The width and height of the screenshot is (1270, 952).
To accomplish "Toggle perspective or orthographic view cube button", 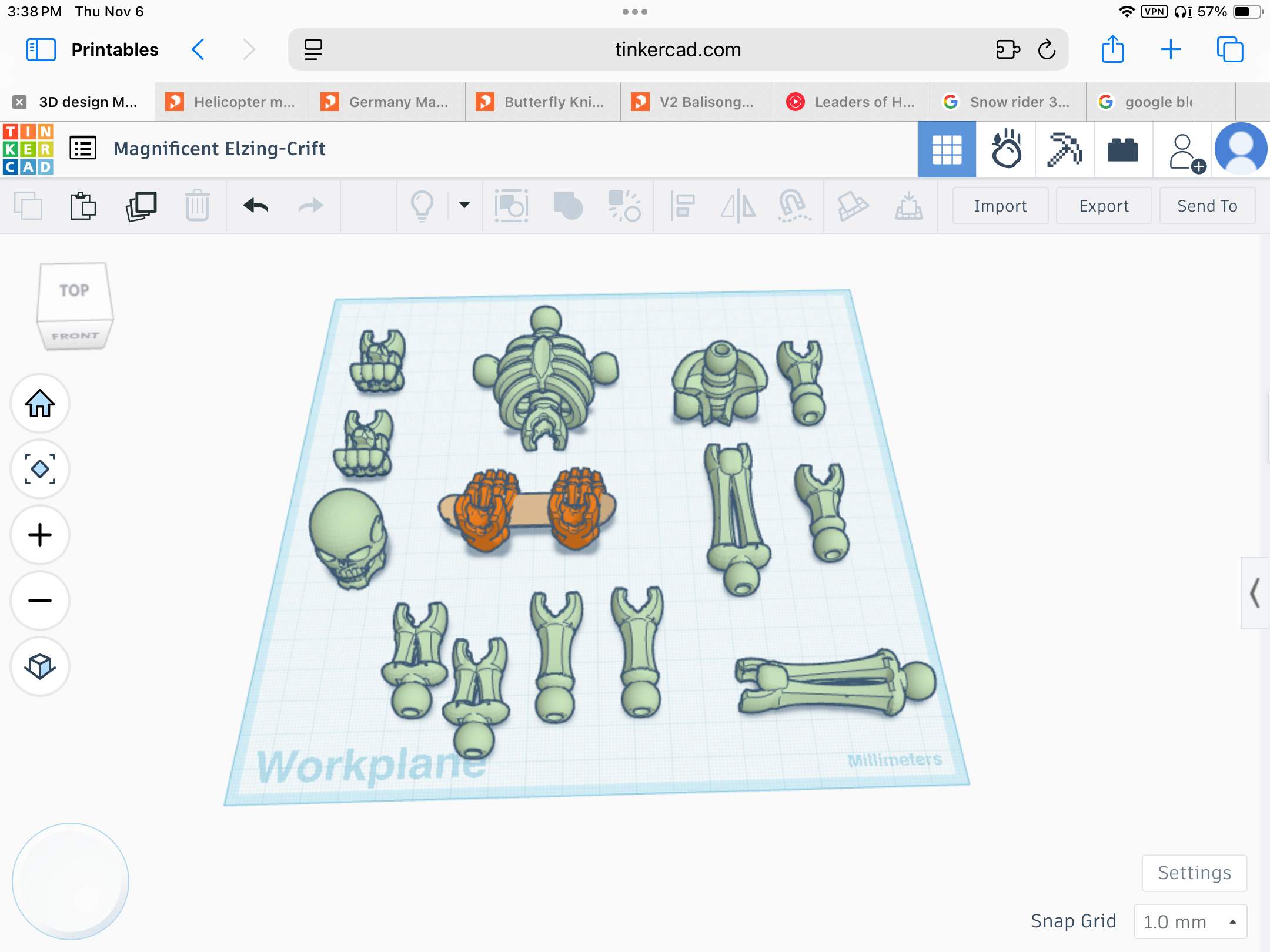I will tap(40, 666).
